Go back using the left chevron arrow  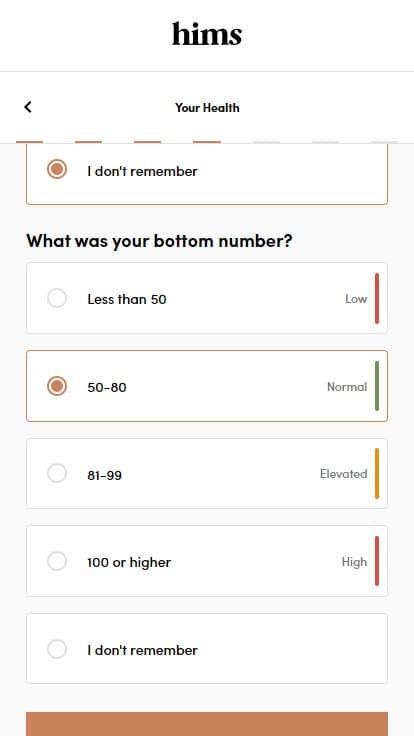tap(28, 107)
